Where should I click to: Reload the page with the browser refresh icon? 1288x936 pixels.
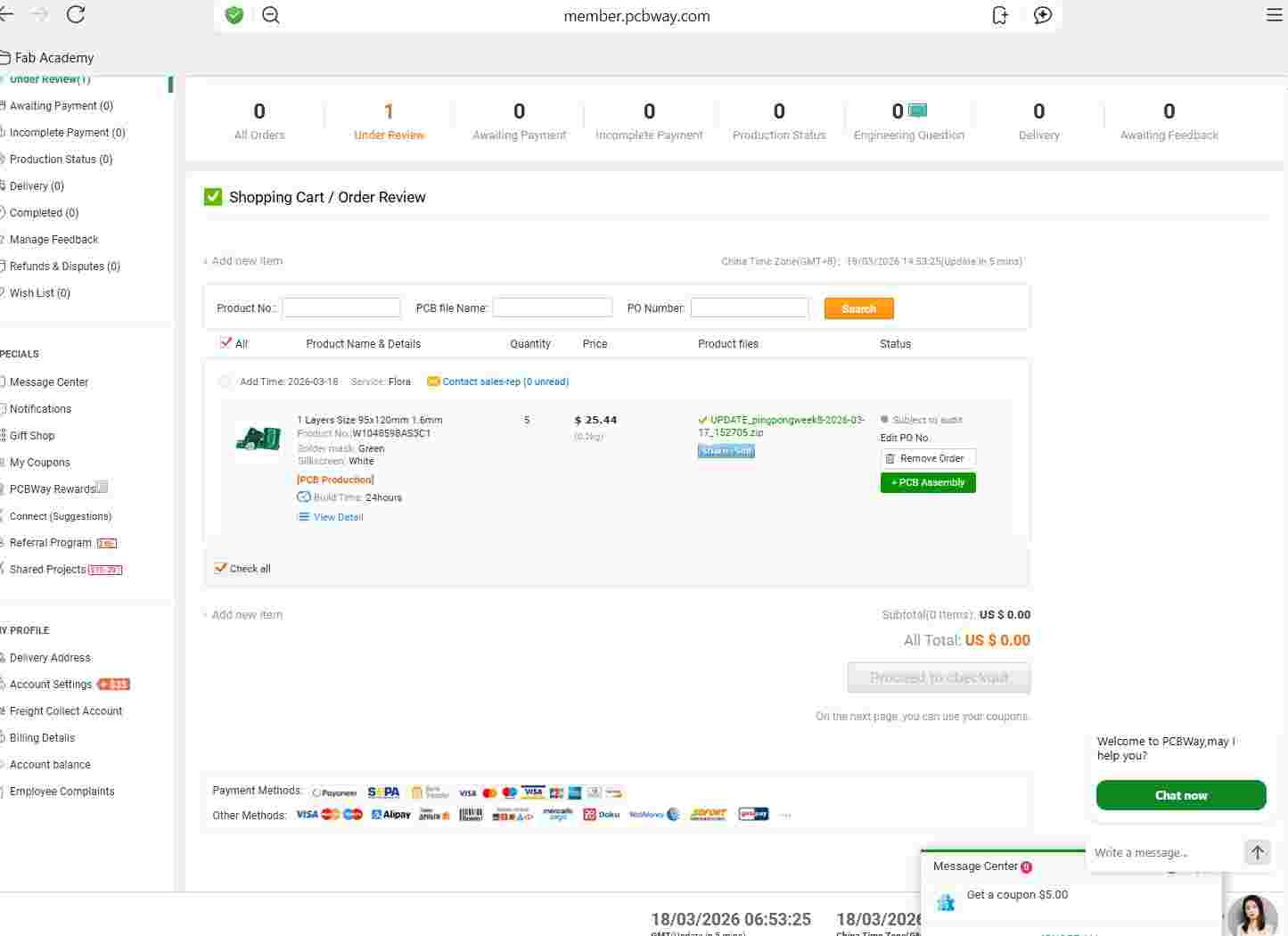(76, 14)
